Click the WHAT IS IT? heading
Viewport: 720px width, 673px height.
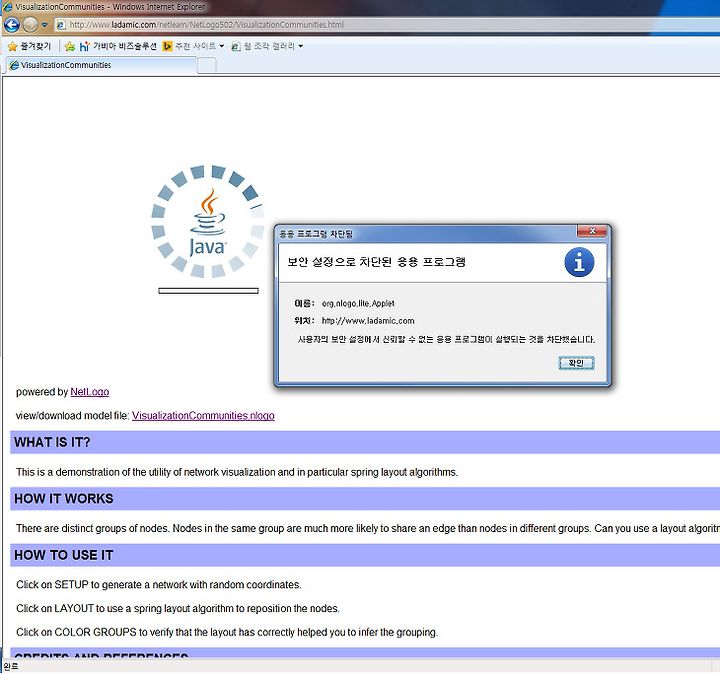(x=52, y=442)
